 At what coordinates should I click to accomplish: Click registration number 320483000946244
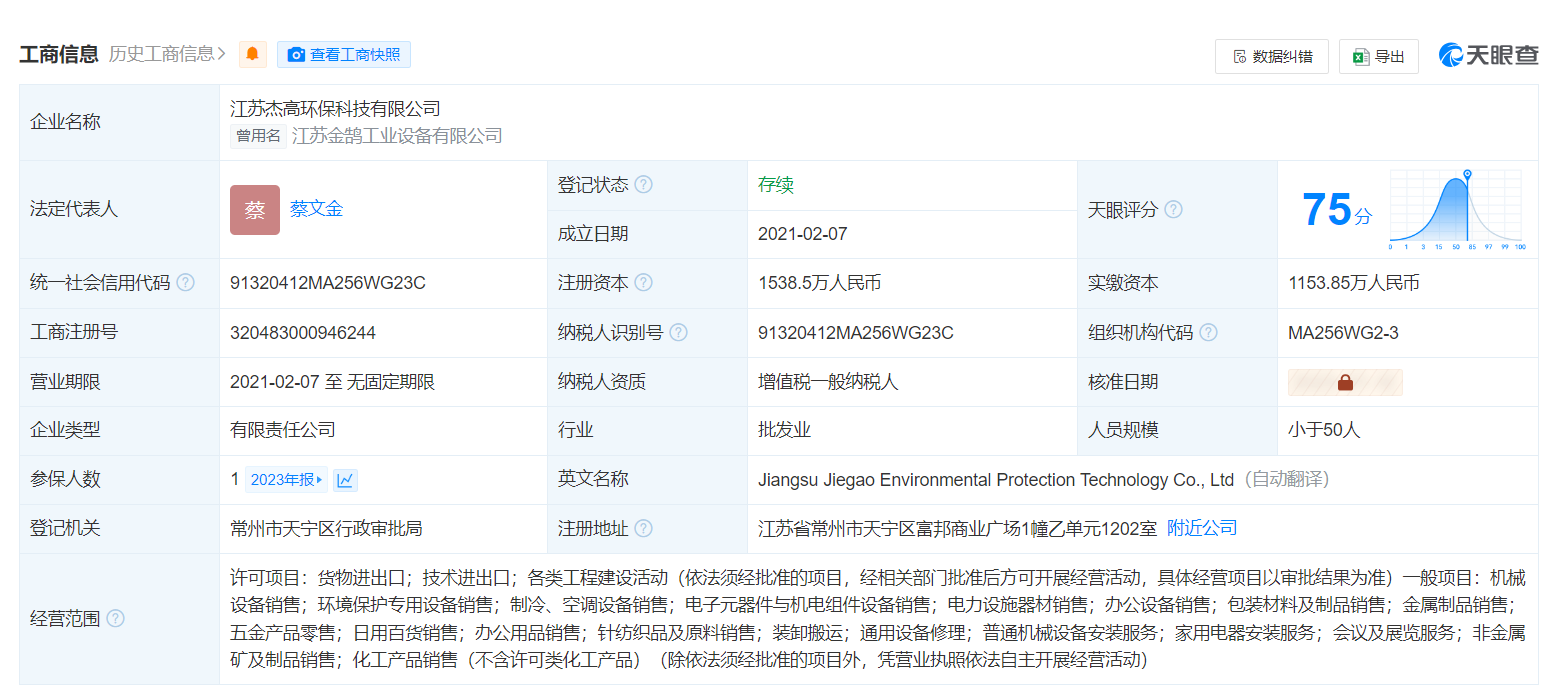coord(303,332)
